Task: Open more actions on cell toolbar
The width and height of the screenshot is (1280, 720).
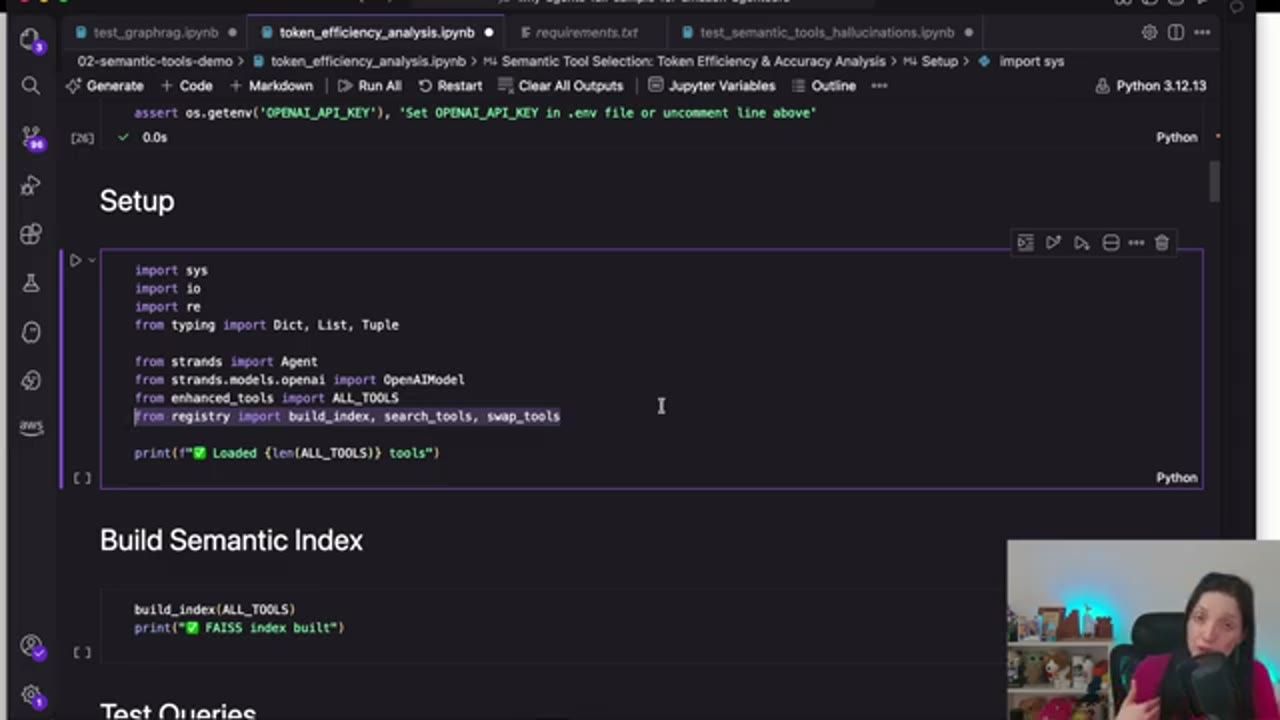Action: [x=1136, y=242]
